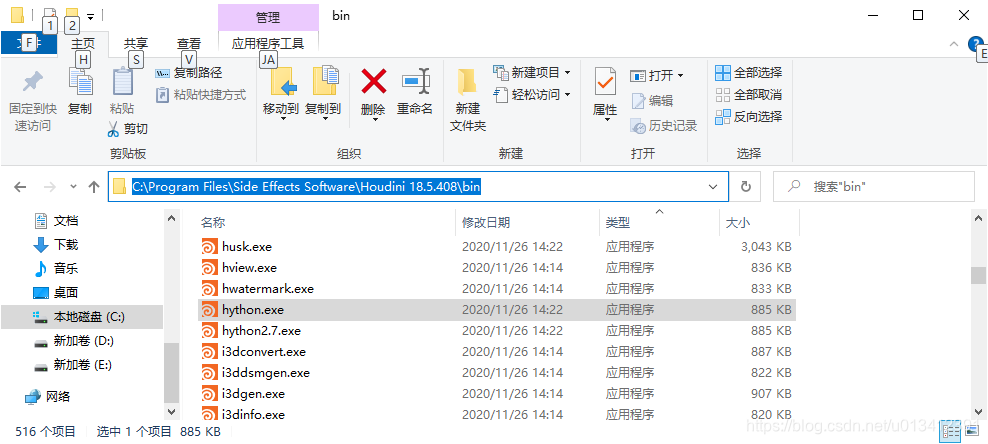Click the address bar path field
The height and width of the screenshot is (444, 988).
pyautogui.click(x=418, y=187)
